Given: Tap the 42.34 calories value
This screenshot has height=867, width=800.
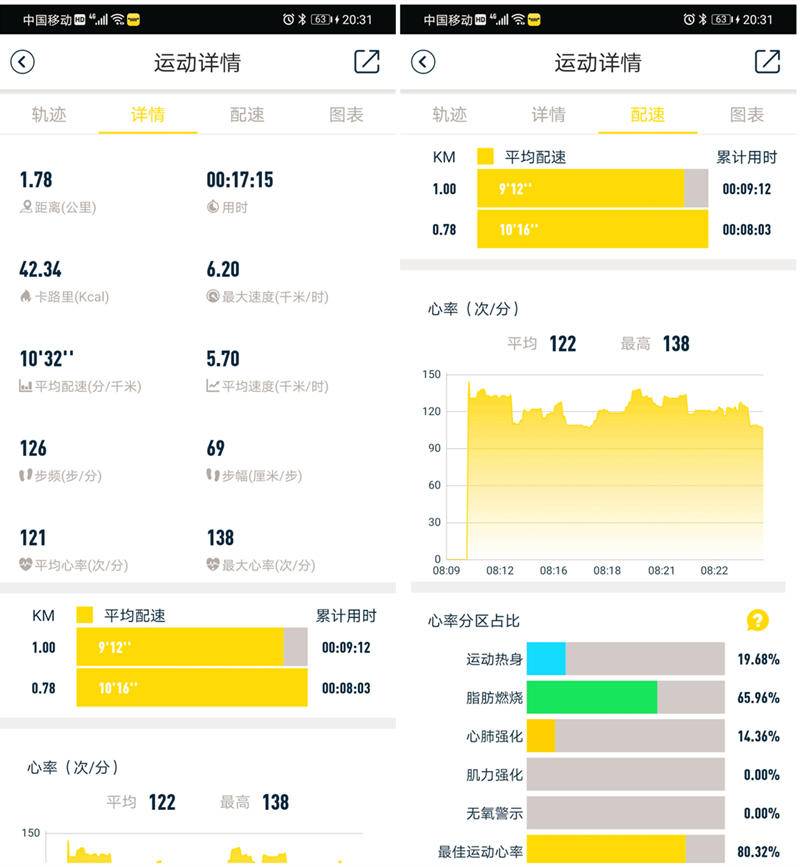Looking at the screenshot, I should 40,269.
